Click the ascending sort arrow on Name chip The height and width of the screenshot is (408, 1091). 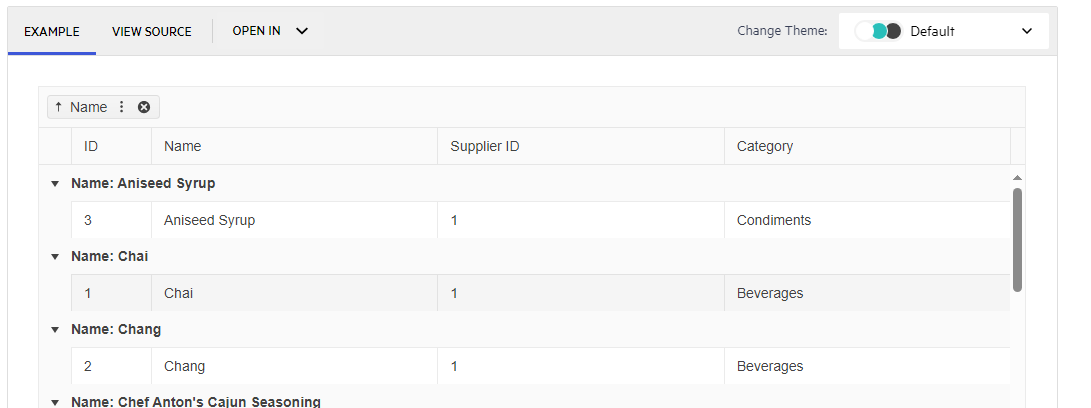coord(58,107)
